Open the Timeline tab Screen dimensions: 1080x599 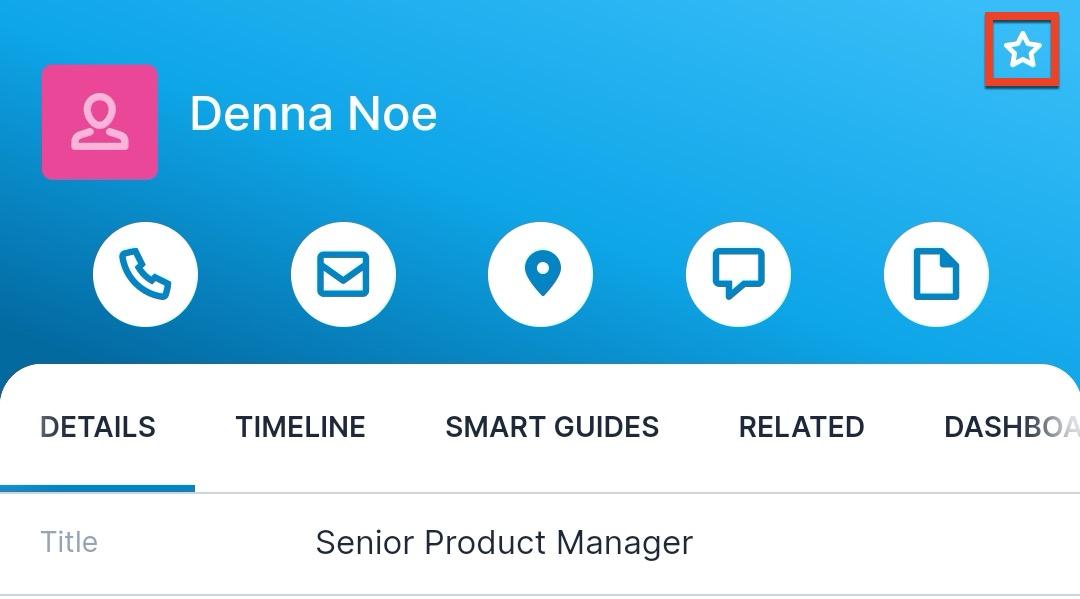300,427
